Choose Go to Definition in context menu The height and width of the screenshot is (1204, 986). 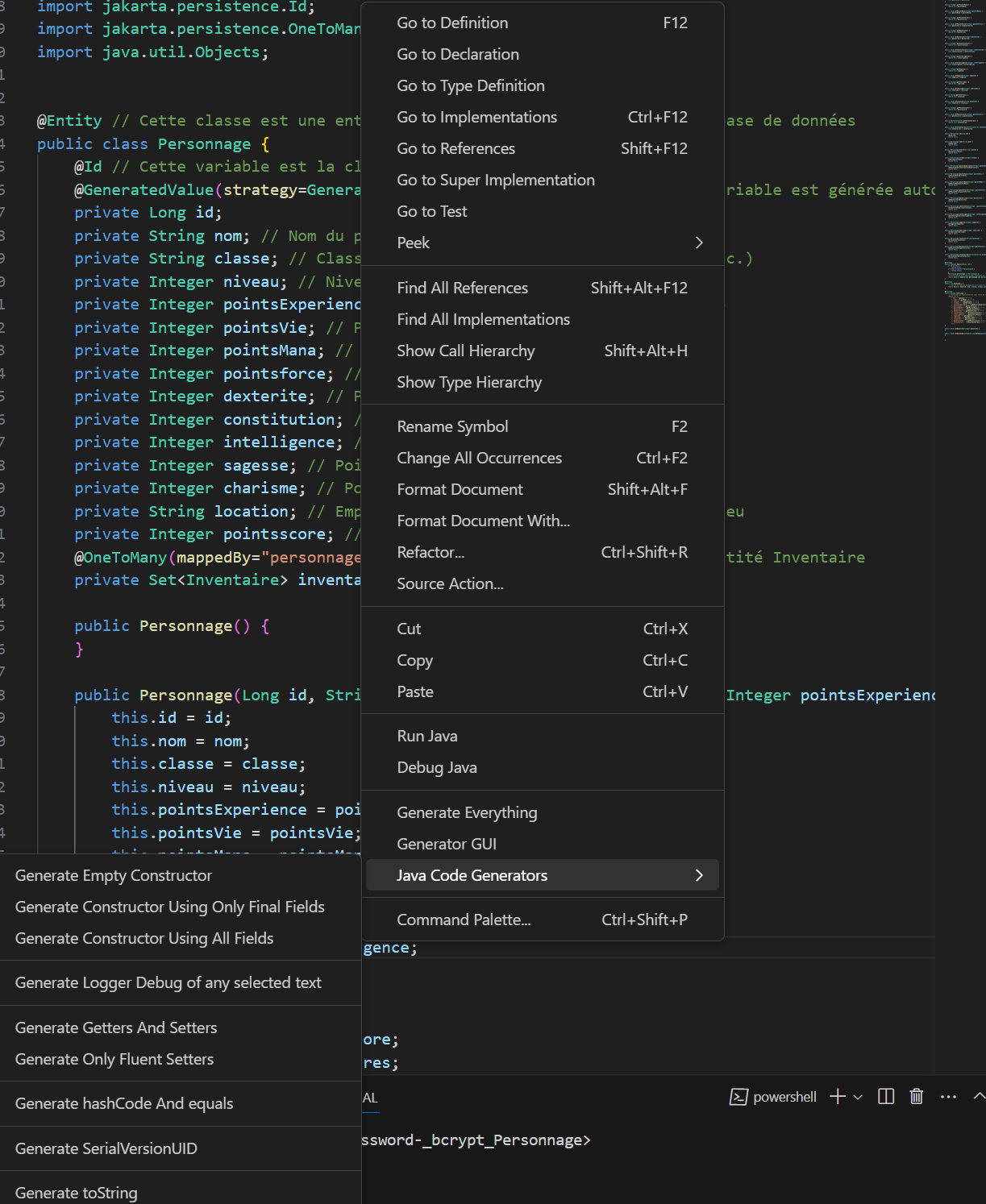point(452,23)
